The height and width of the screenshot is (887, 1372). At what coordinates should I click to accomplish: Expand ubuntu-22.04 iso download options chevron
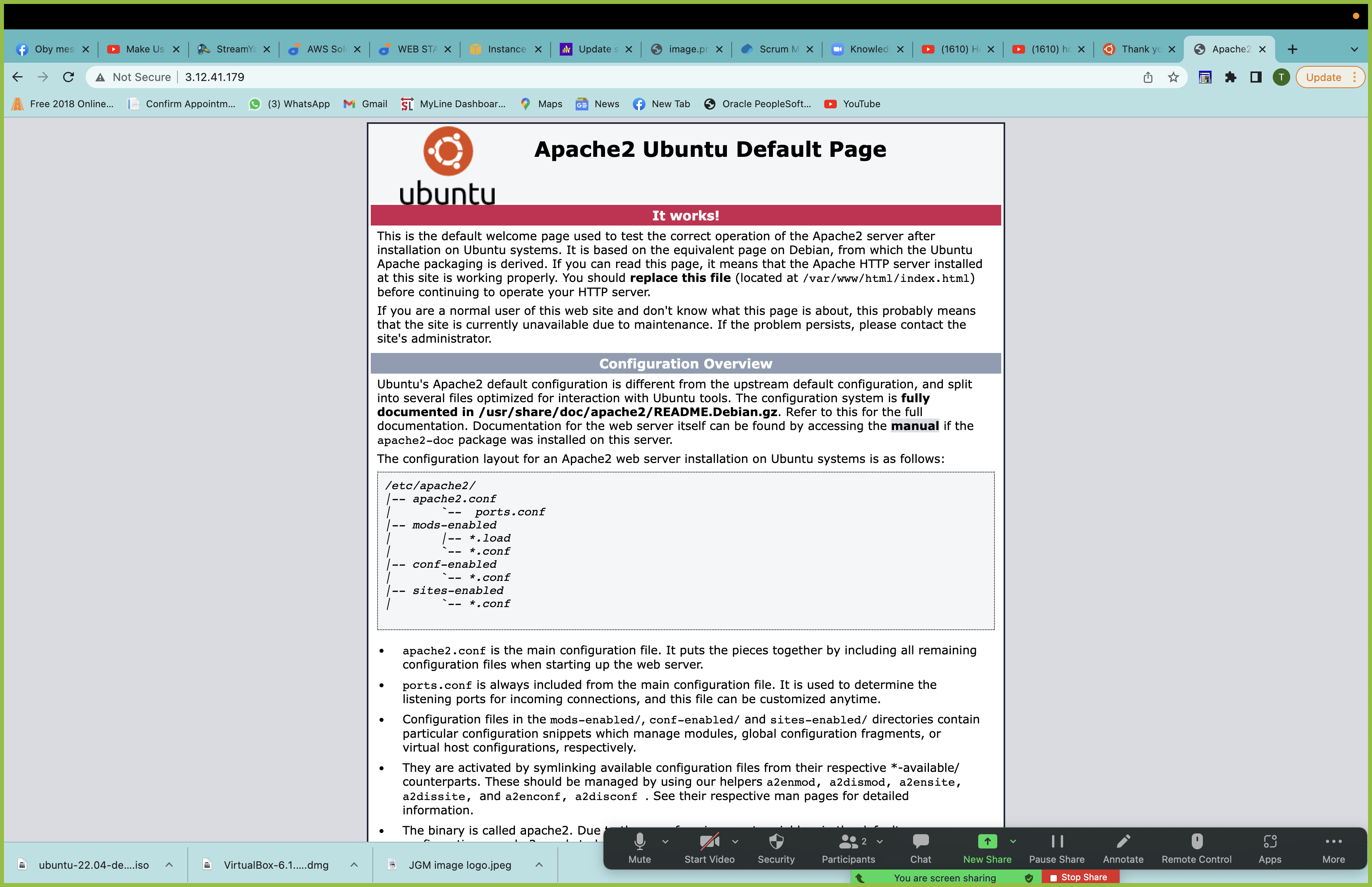pyautogui.click(x=169, y=864)
